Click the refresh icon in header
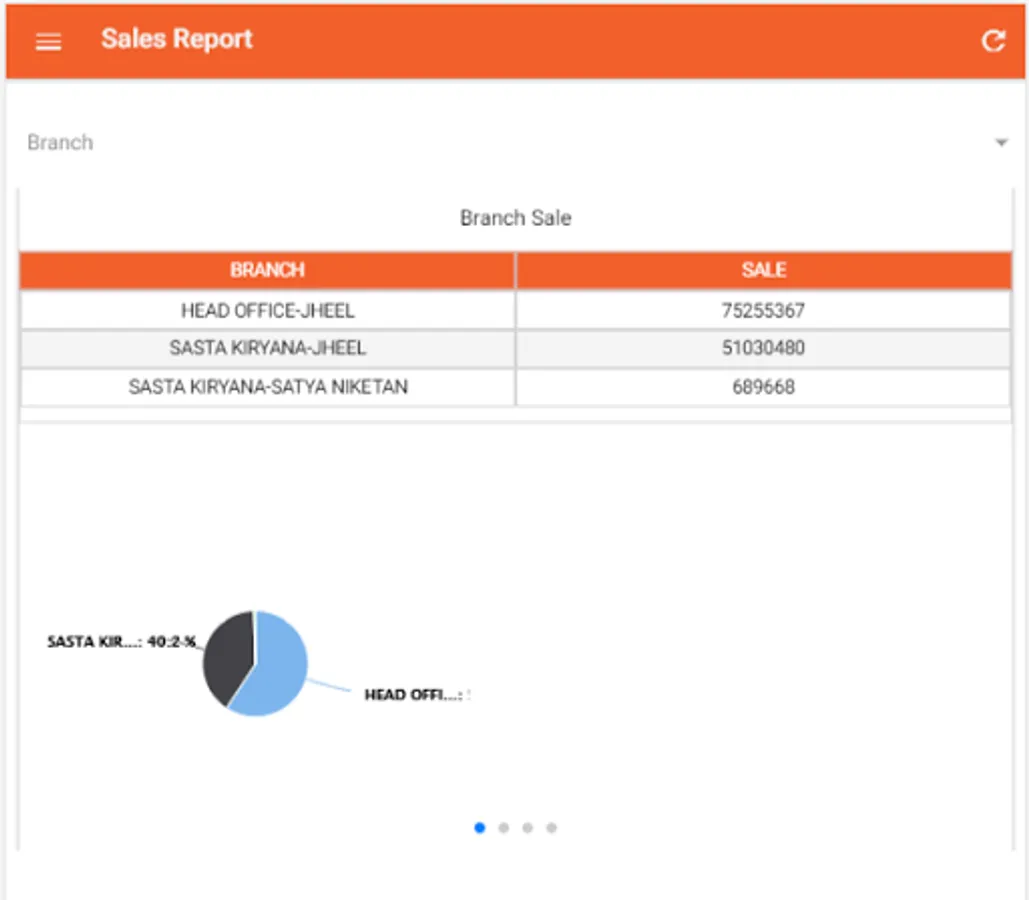Screen dimensions: 1029x900 (x=992, y=41)
